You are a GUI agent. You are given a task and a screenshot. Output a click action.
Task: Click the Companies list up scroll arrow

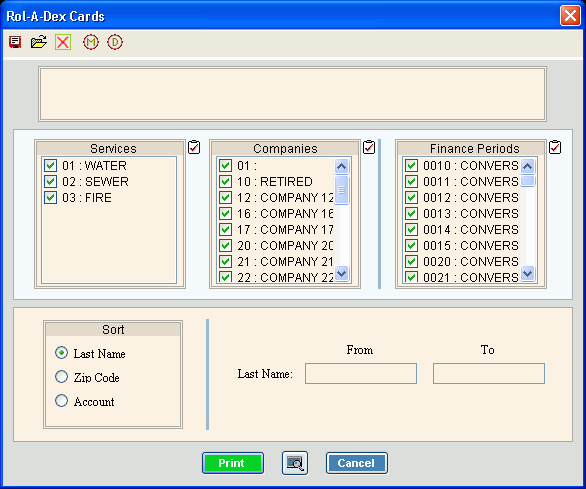click(x=342, y=166)
